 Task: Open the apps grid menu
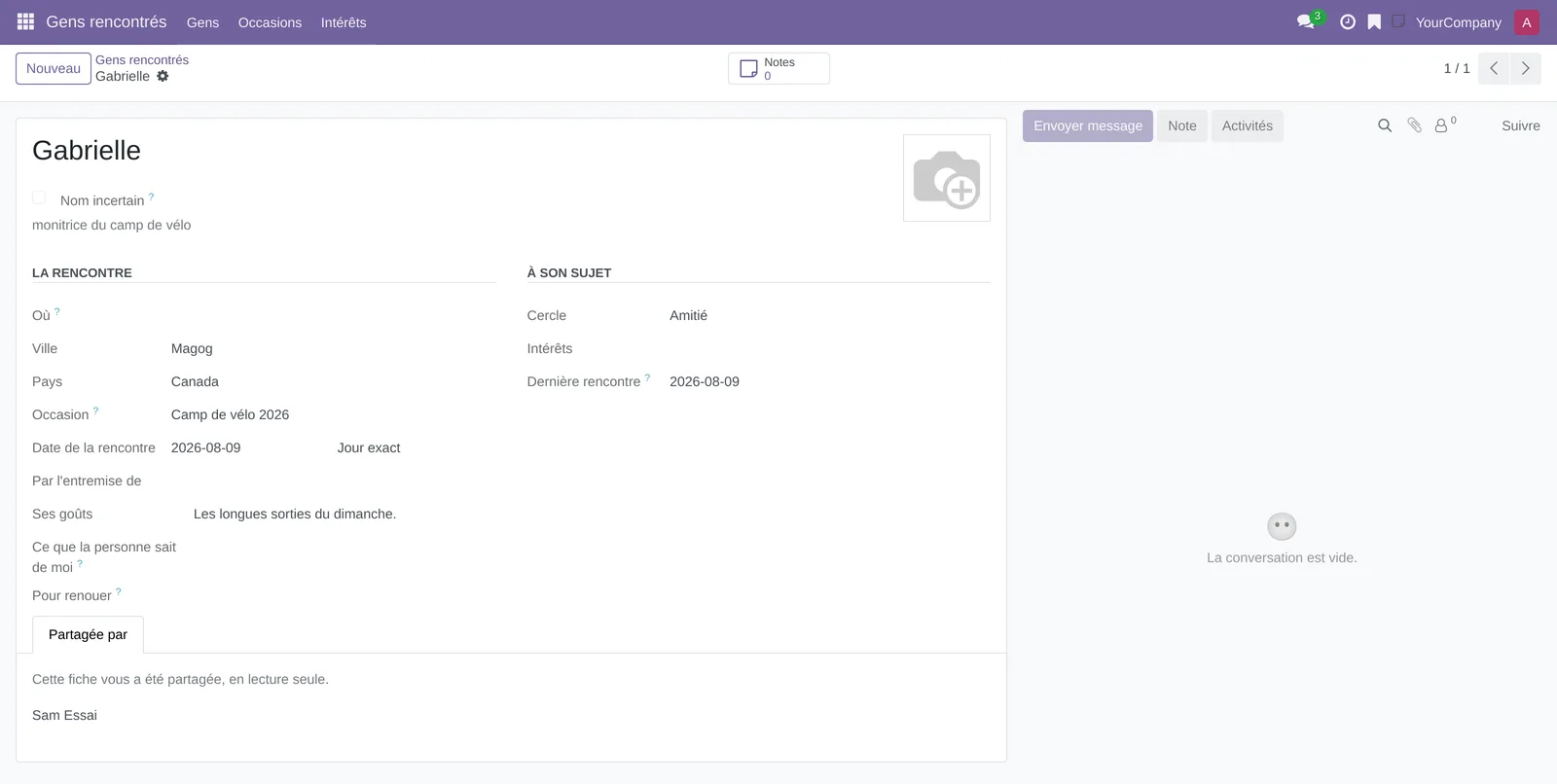[25, 21]
